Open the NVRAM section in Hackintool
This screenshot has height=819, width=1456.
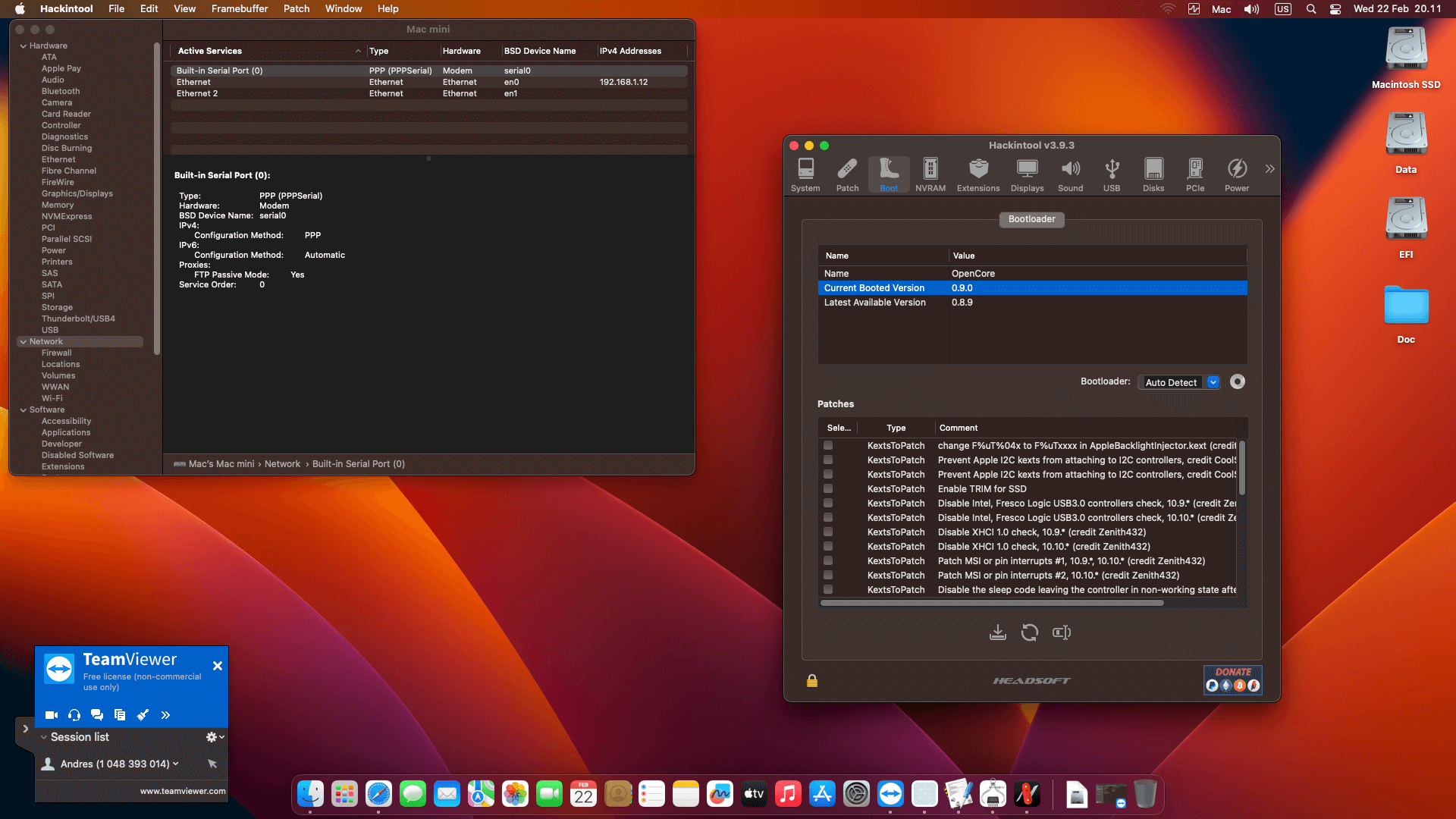(x=930, y=175)
